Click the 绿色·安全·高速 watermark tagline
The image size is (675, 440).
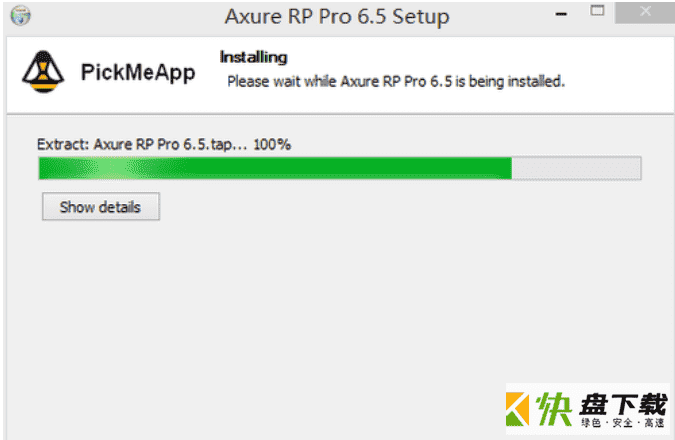(x=622, y=423)
